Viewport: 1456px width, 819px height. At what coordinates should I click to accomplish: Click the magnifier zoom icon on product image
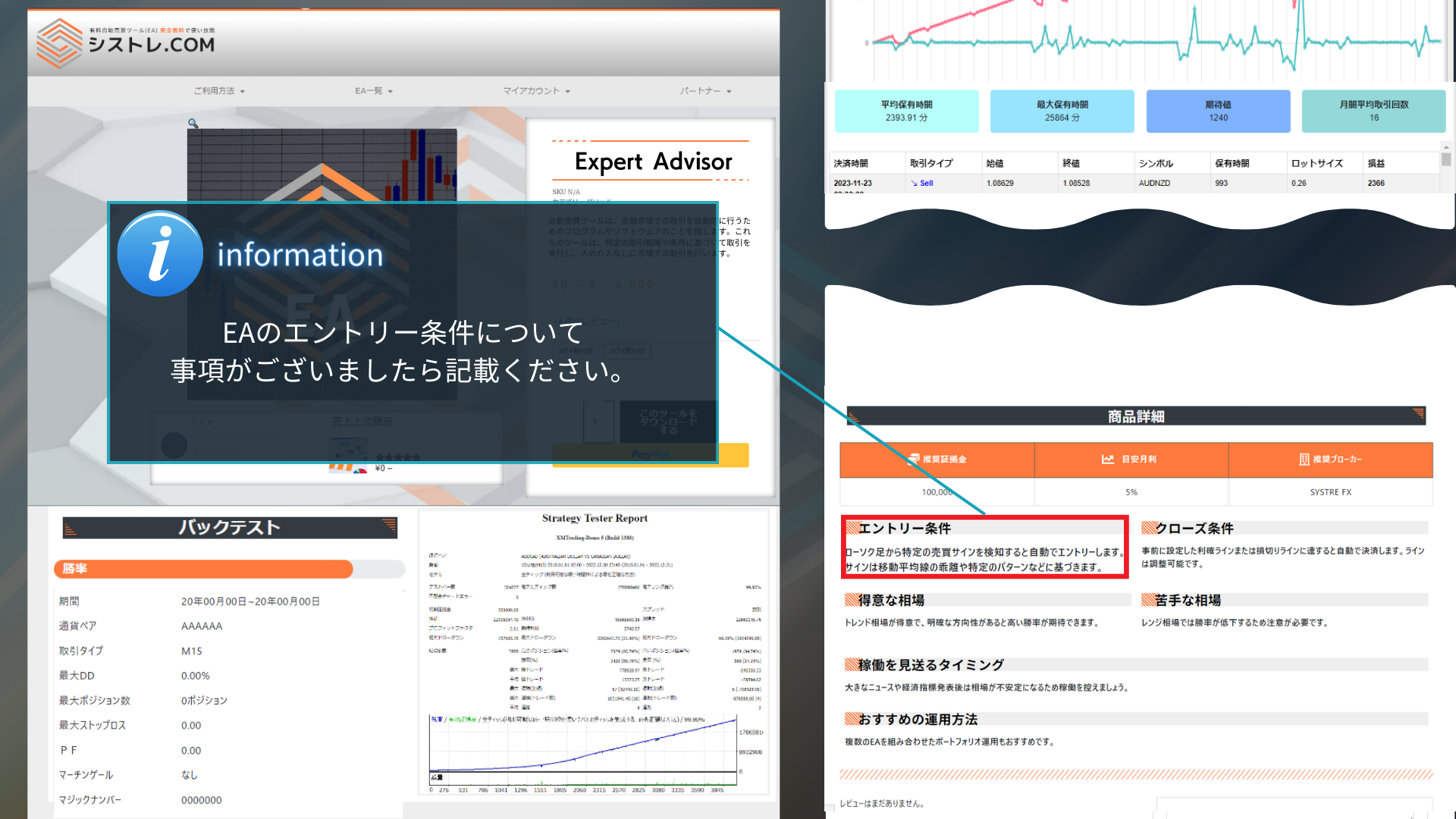click(x=193, y=123)
